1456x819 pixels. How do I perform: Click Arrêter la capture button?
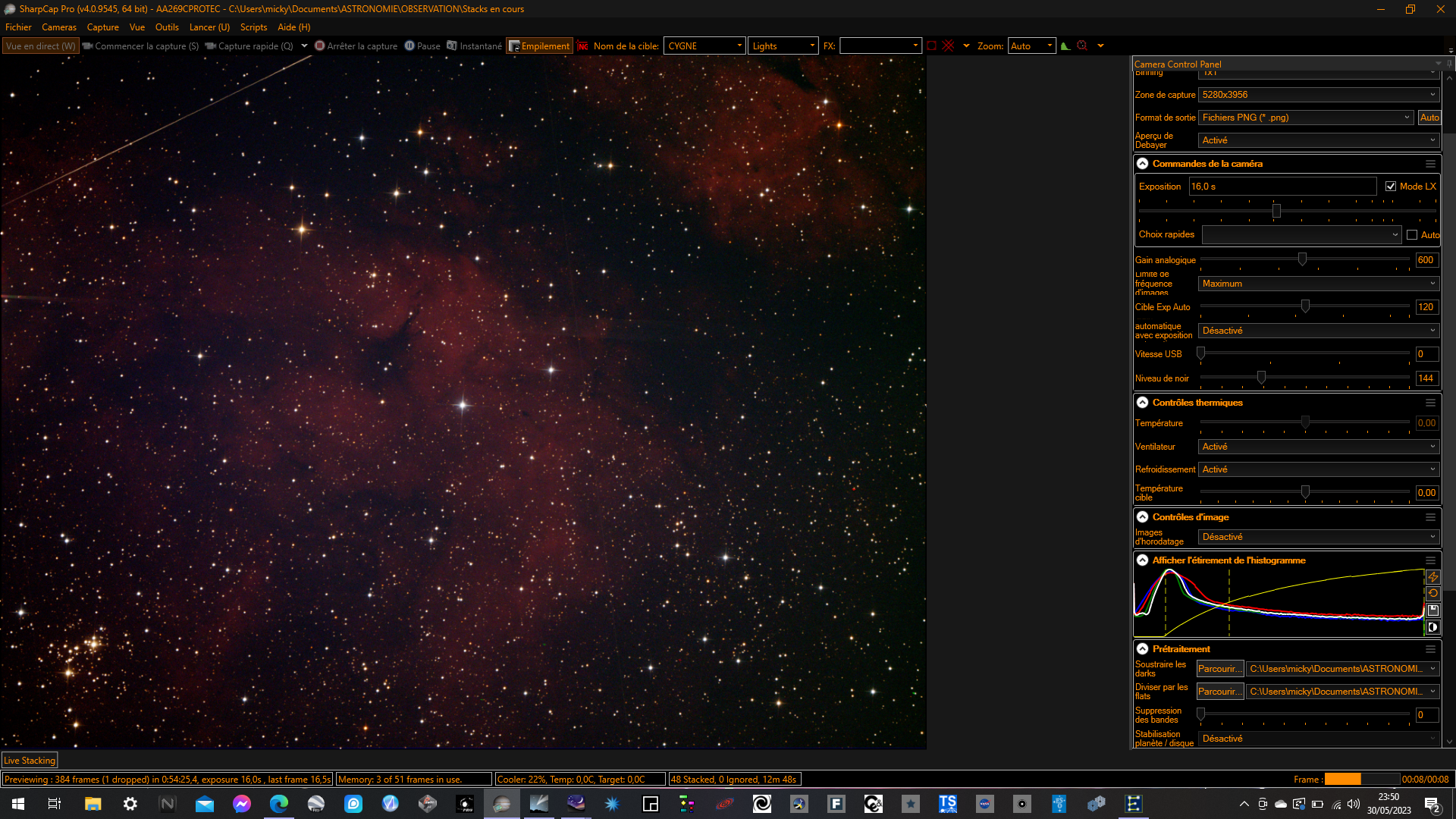(x=356, y=46)
